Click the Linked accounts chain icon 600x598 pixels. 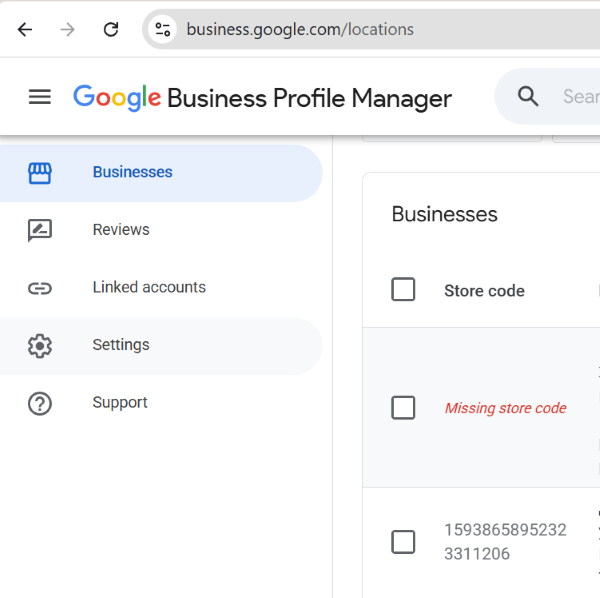(40, 288)
